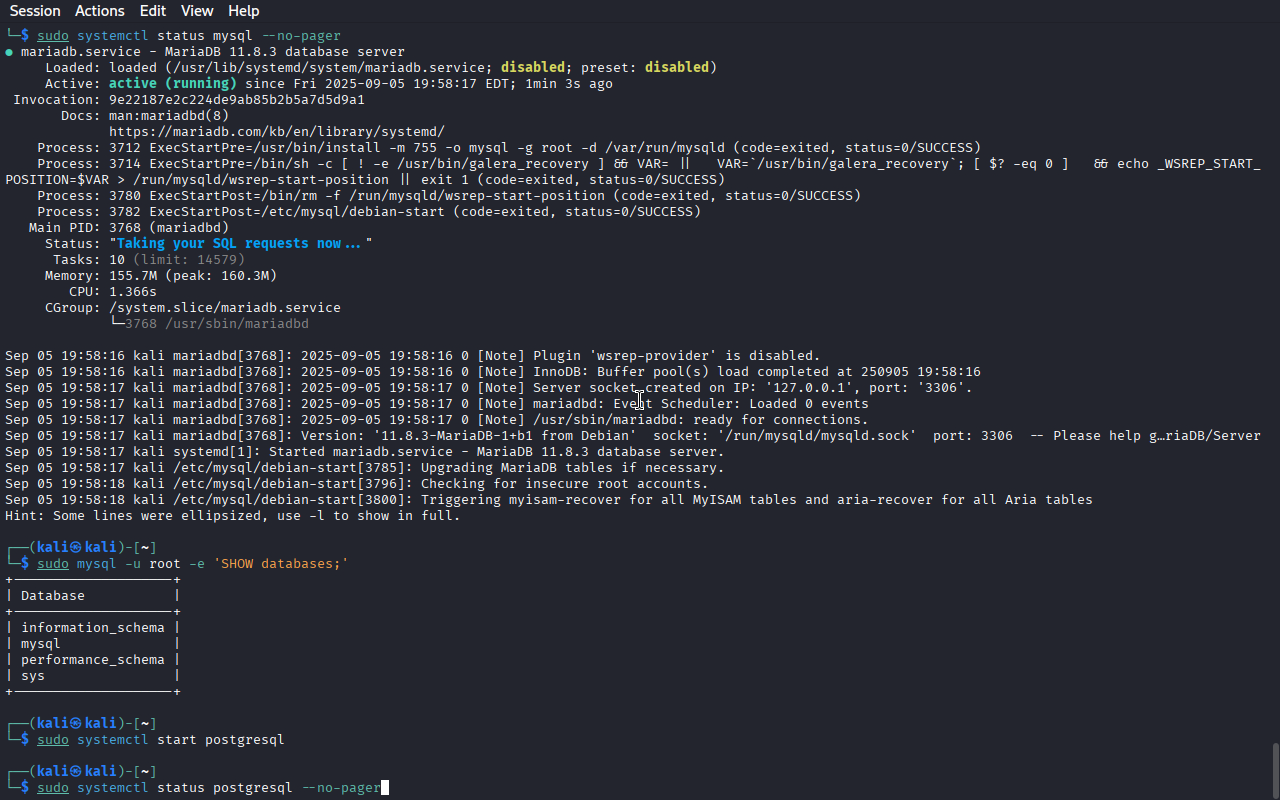Click the CGroup path /system.slice/mariadb.service
This screenshot has height=800, width=1280.
pos(225,308)
